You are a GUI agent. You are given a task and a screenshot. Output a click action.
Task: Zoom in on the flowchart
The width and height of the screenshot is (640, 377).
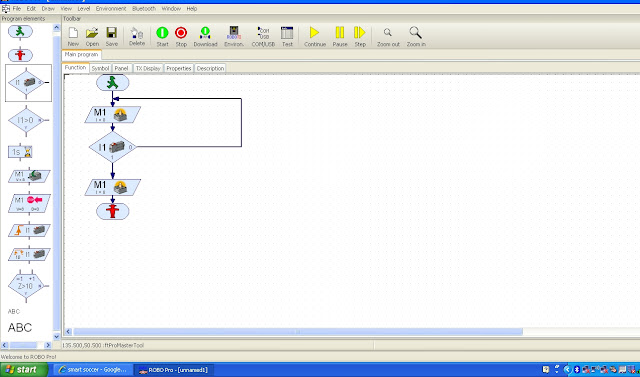[416, 36]
